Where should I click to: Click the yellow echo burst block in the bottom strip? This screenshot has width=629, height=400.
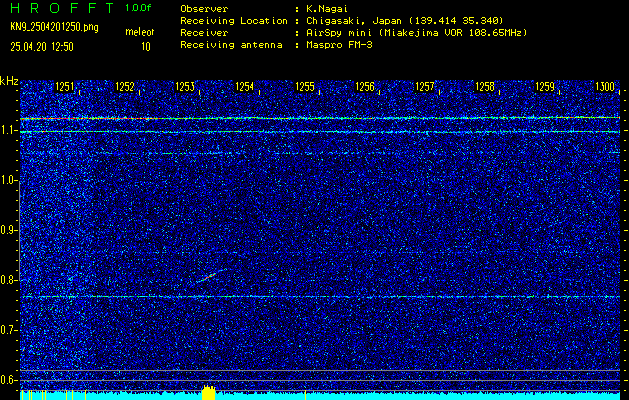[x=208, y=393]
